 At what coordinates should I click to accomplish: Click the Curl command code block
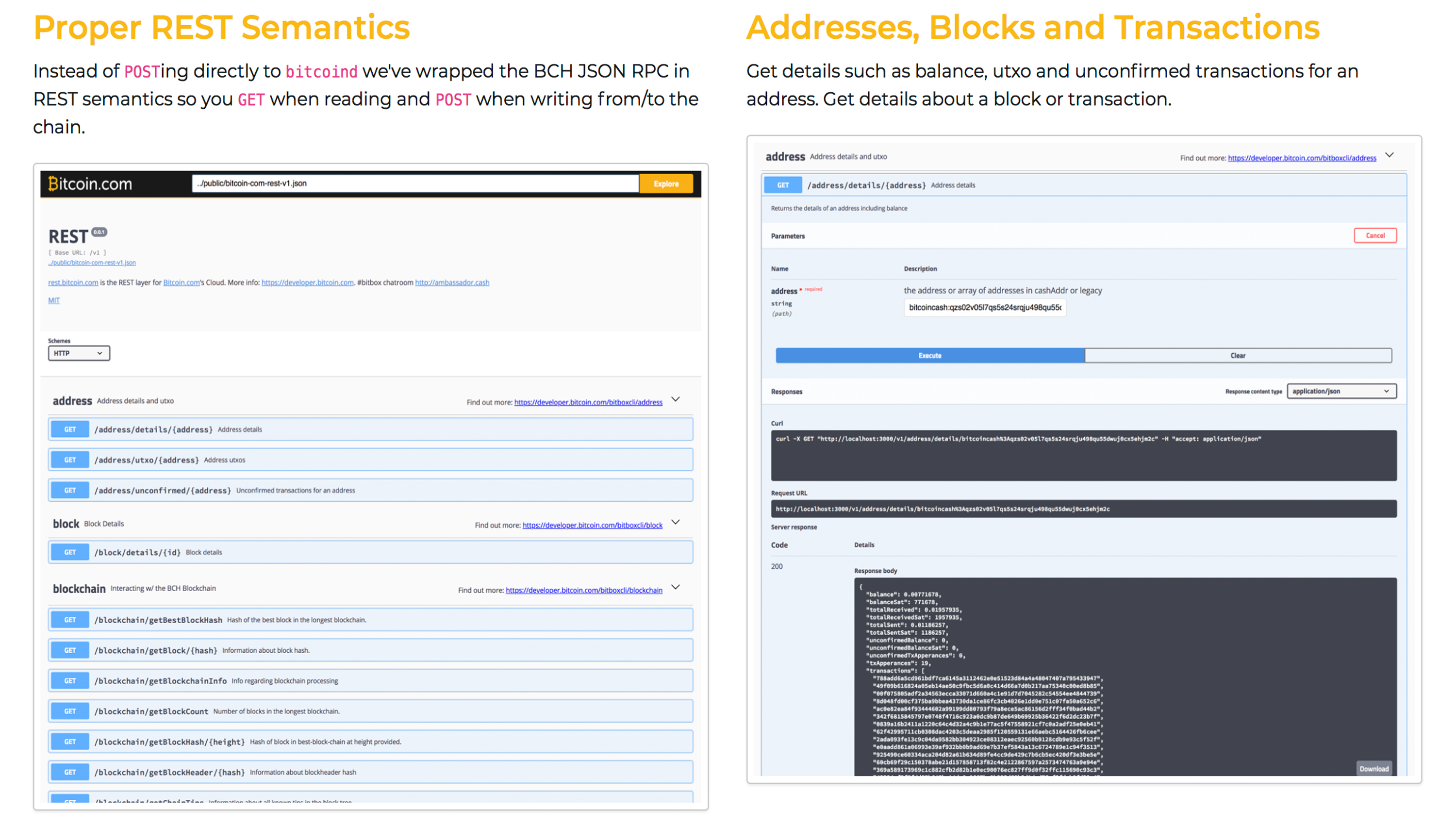point(1083,456)
